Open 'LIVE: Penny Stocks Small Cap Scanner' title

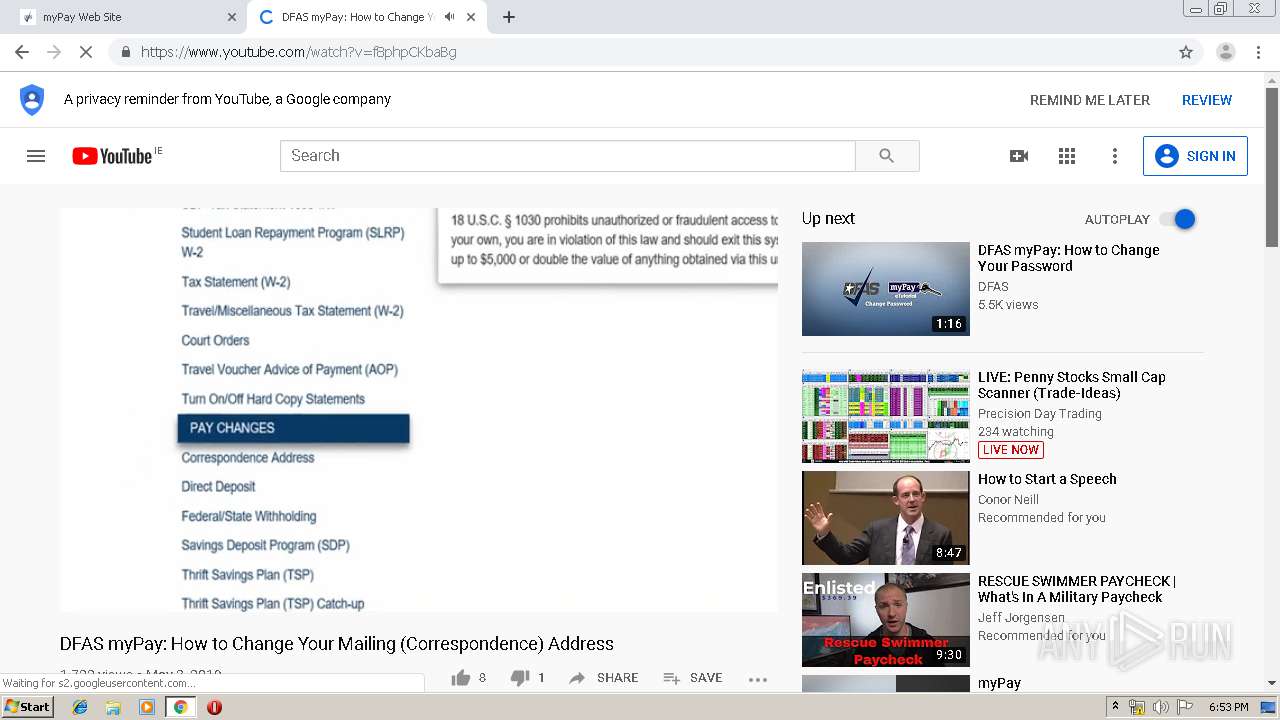(x=1072, y=385)
